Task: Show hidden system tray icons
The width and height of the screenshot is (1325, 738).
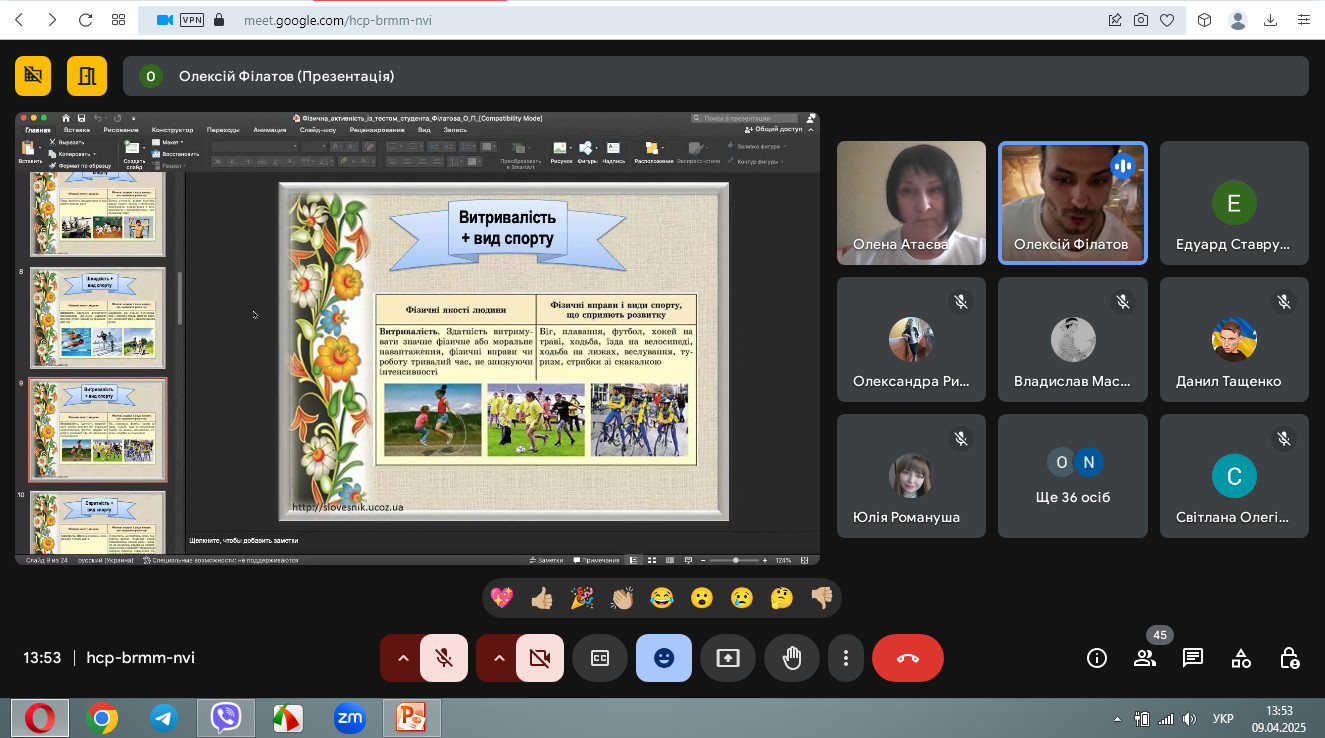Action: (x=1117, y=719)
